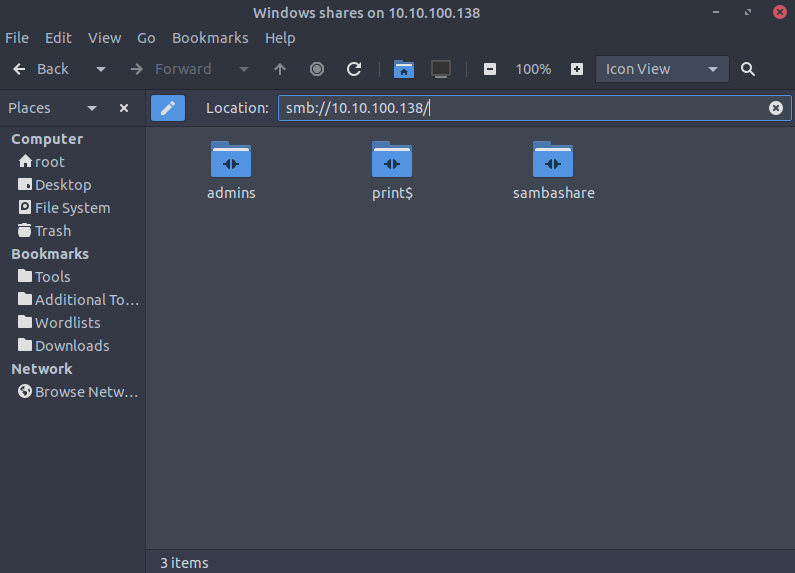The image size is (795, 573).
Task: Toggle location edit mode pencil button
Action: pyautogui.click(x=168, y=108)
